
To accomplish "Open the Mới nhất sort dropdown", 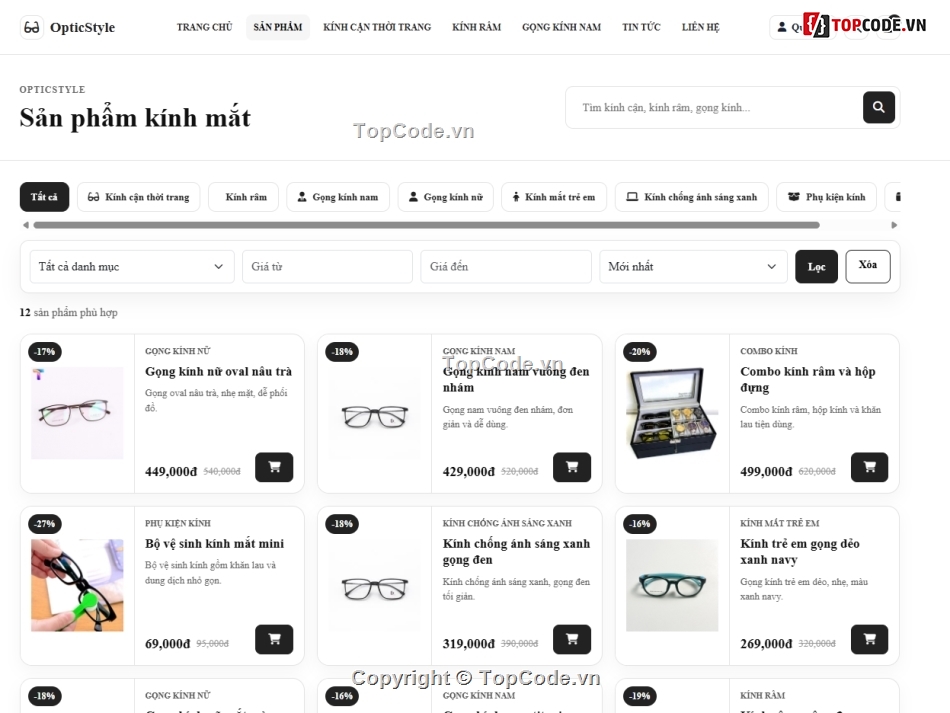I will pyautogui.click(x=693, y=267).
